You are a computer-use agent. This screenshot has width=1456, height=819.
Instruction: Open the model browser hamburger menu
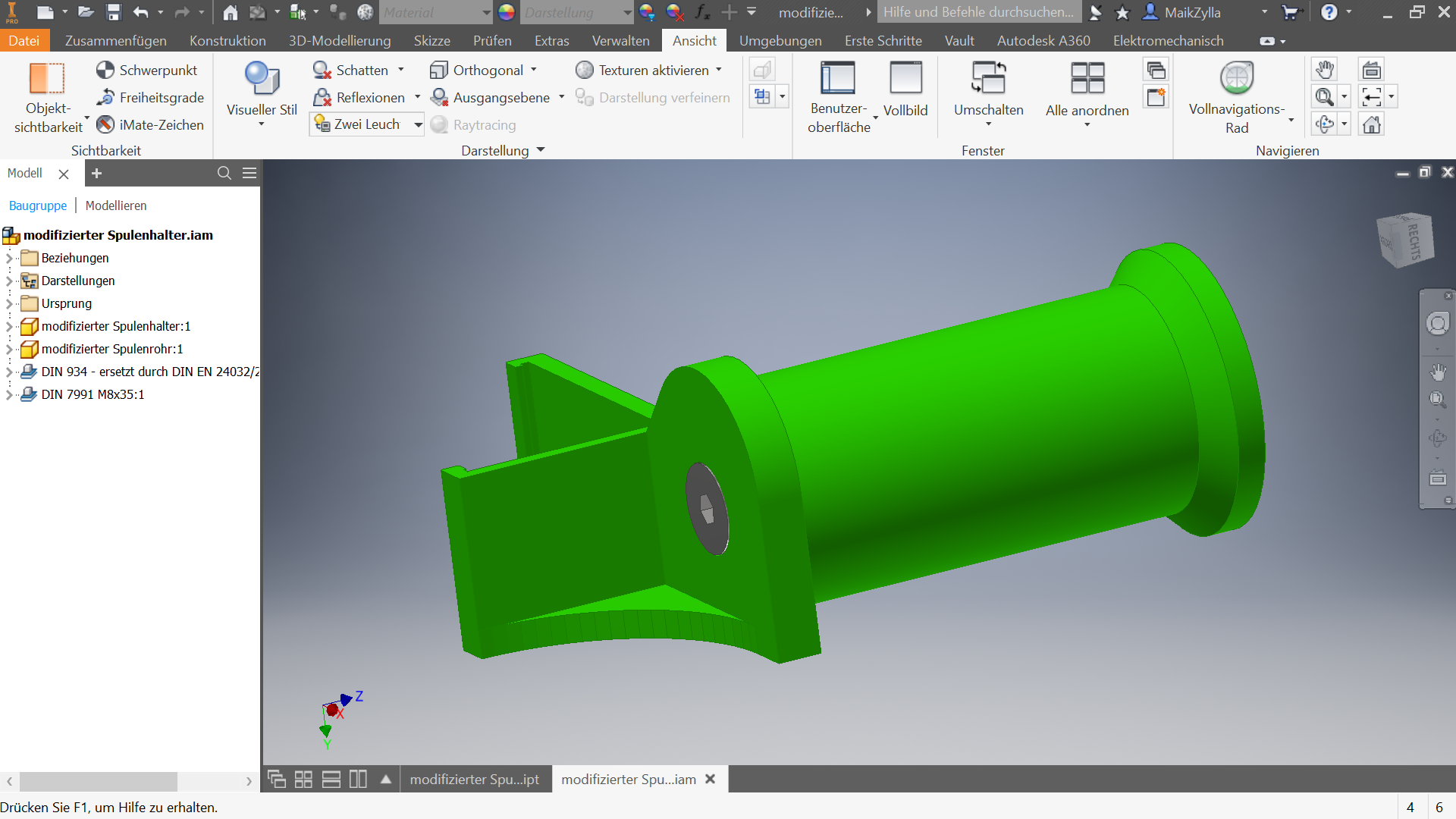pyautogui.click(x=249, y=173)
